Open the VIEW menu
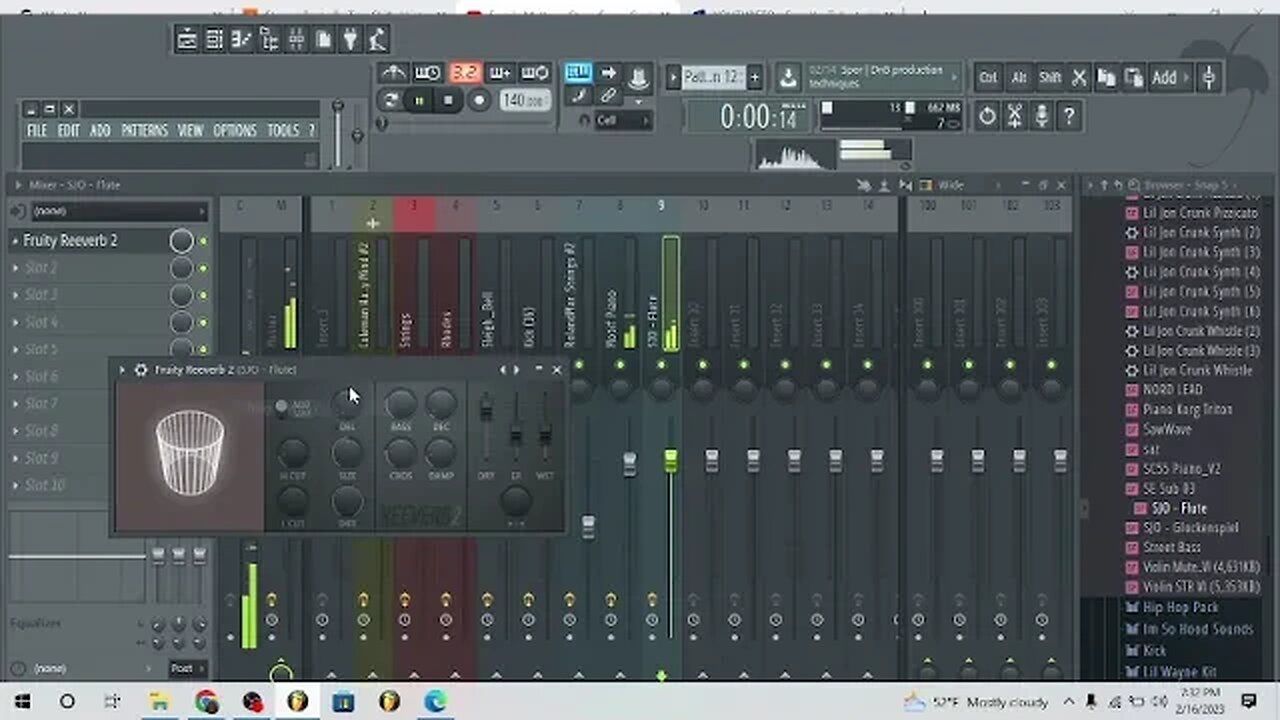Image resolution: width=1280 pixels, height=720 pixels. (x=190, y=131)
